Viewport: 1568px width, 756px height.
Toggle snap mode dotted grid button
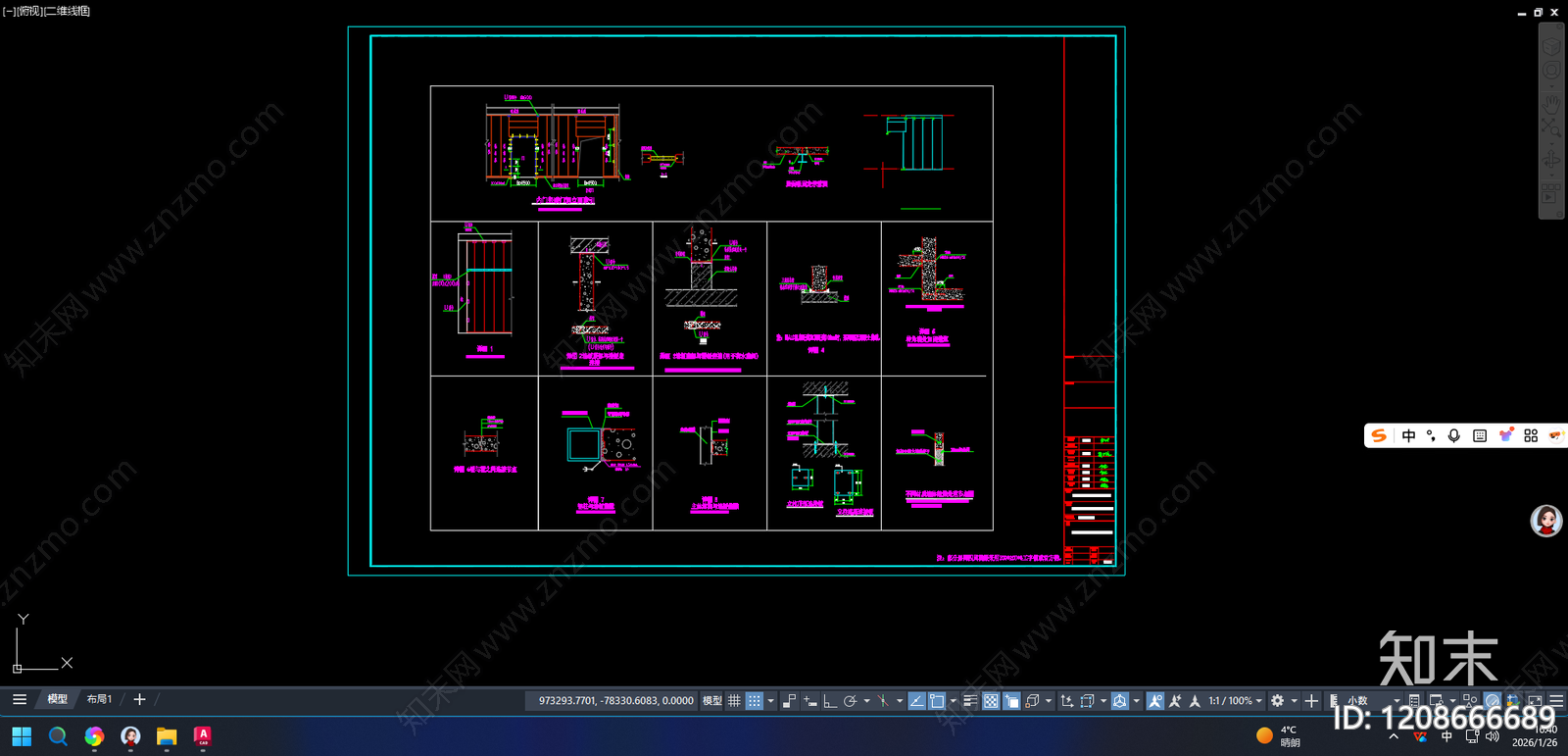(x=754, y=701)
